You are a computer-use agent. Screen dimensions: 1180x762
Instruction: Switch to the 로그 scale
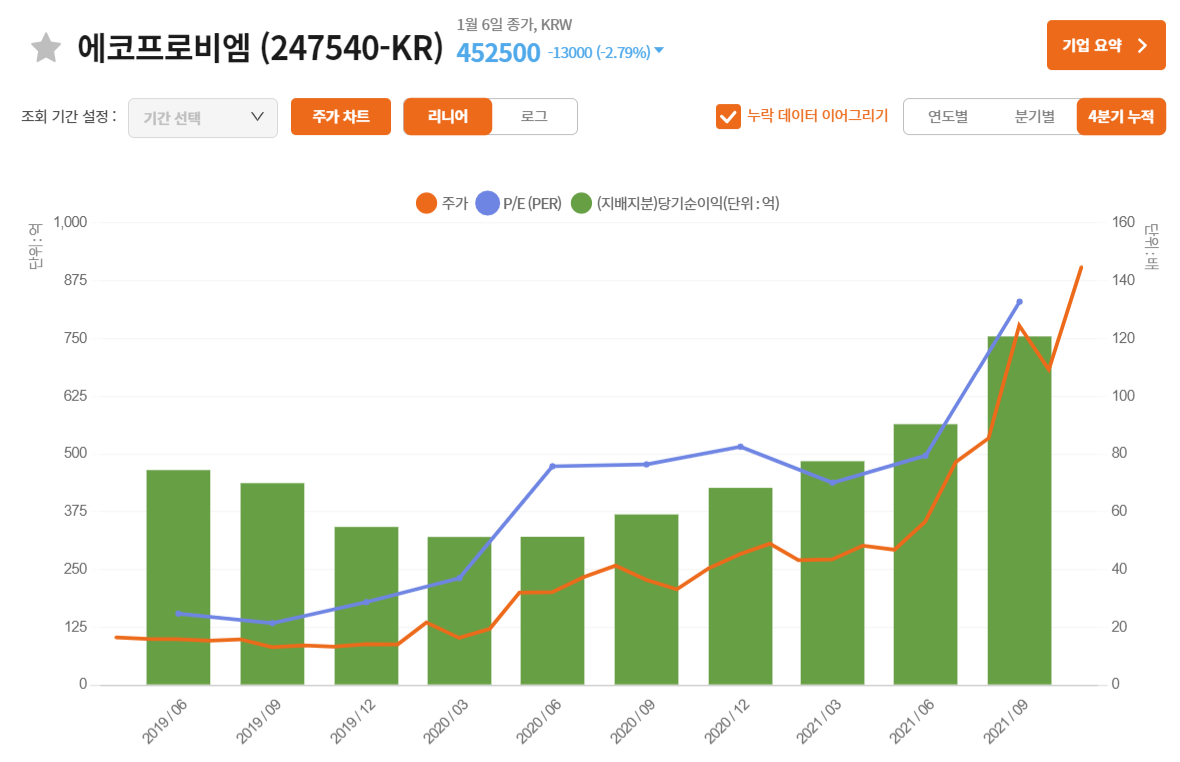(534, 117)
